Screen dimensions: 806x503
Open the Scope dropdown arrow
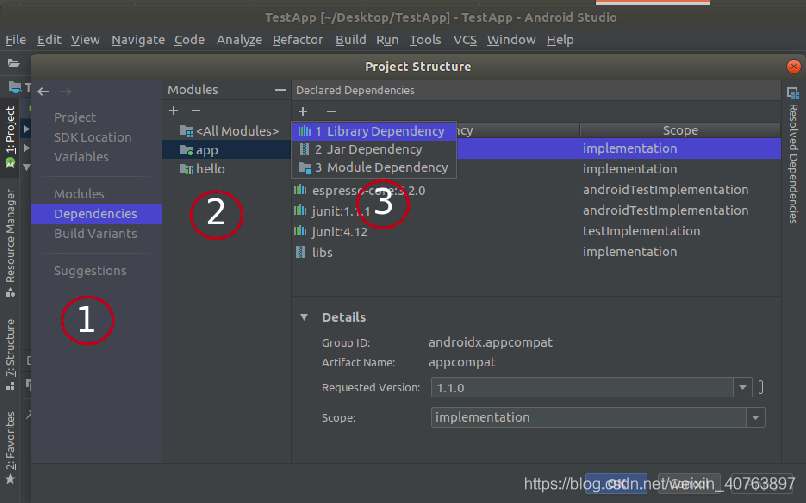click(x=756, y=418)
